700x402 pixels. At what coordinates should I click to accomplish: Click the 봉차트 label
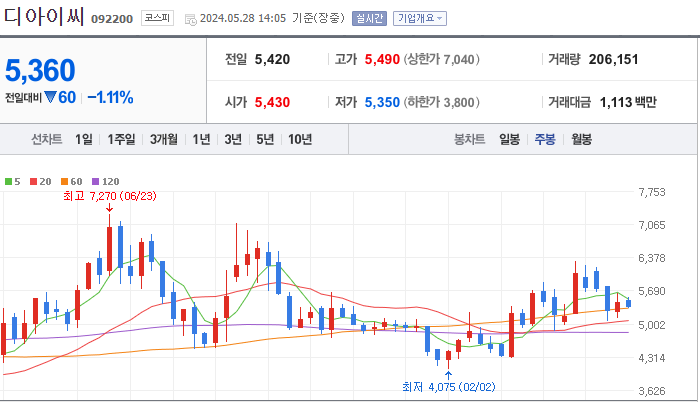[x=470, y=139]
